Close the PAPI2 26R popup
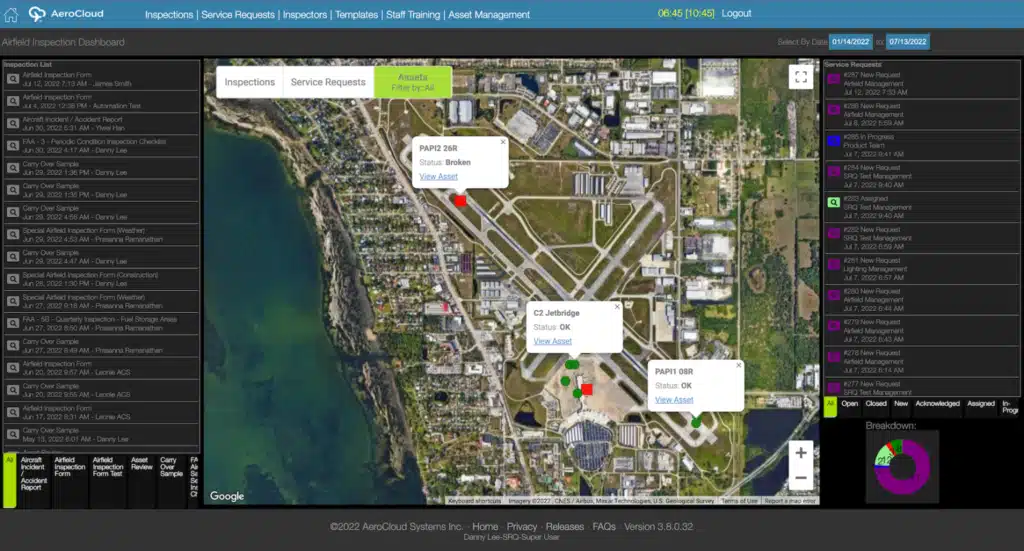Viewport: 1024px width, 551px height. coord(503,142)
